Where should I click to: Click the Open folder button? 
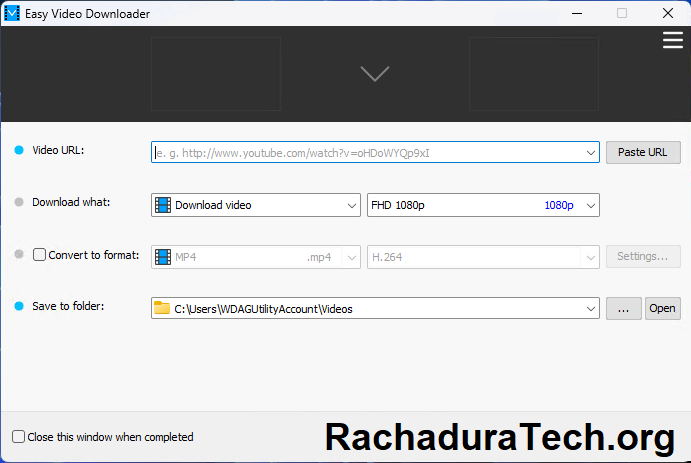tap(662, 308)
